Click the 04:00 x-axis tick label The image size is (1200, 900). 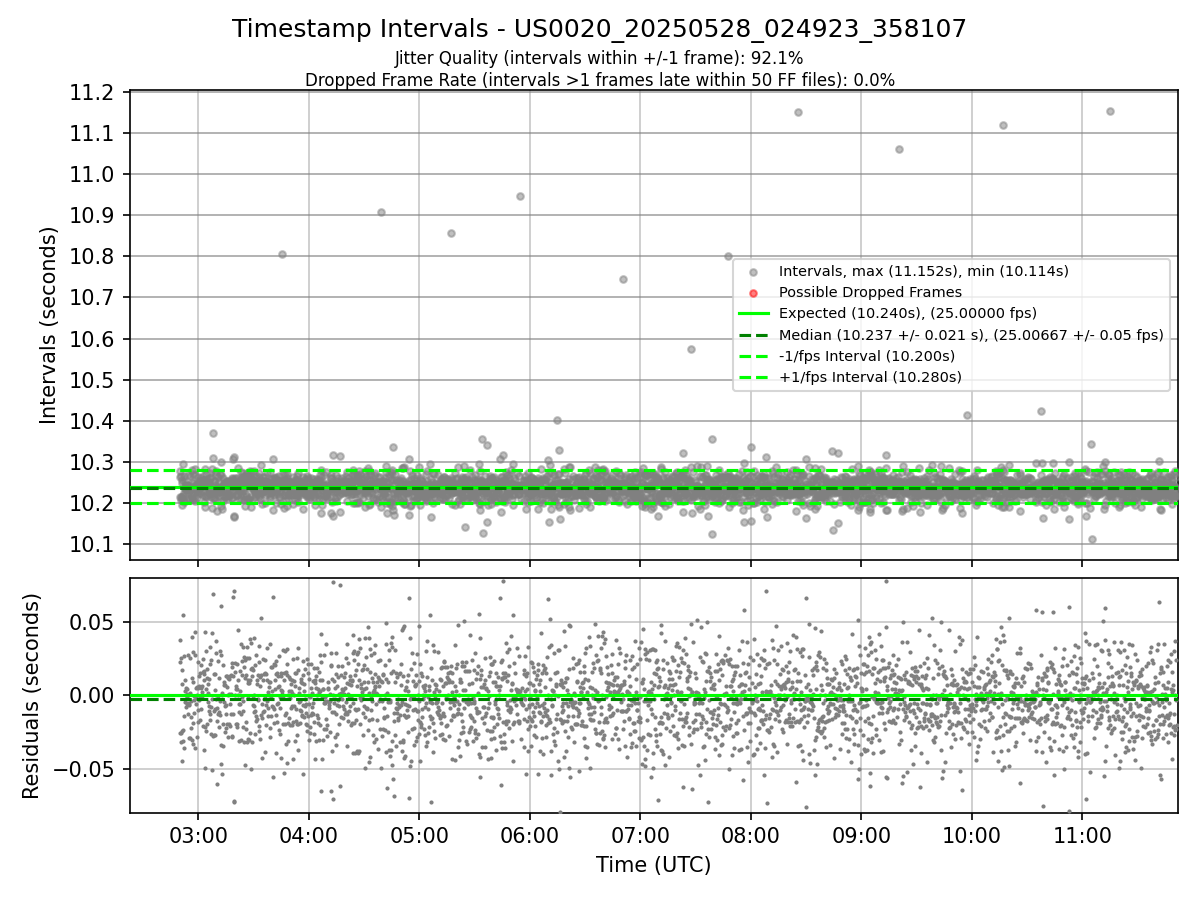coord(308,834)
